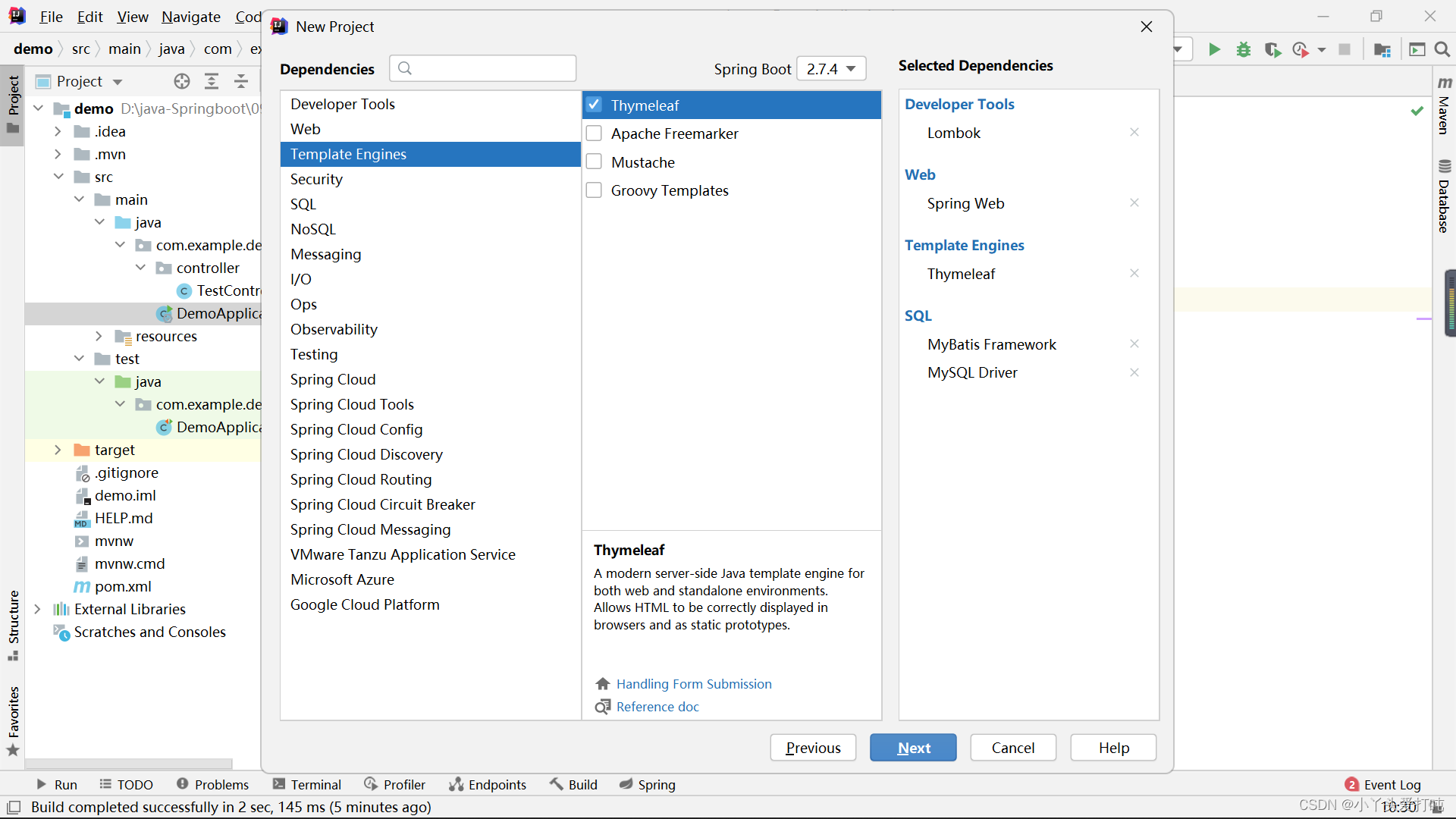
Task: Click the green Run arrow in toolbar
Action: 1214,49
